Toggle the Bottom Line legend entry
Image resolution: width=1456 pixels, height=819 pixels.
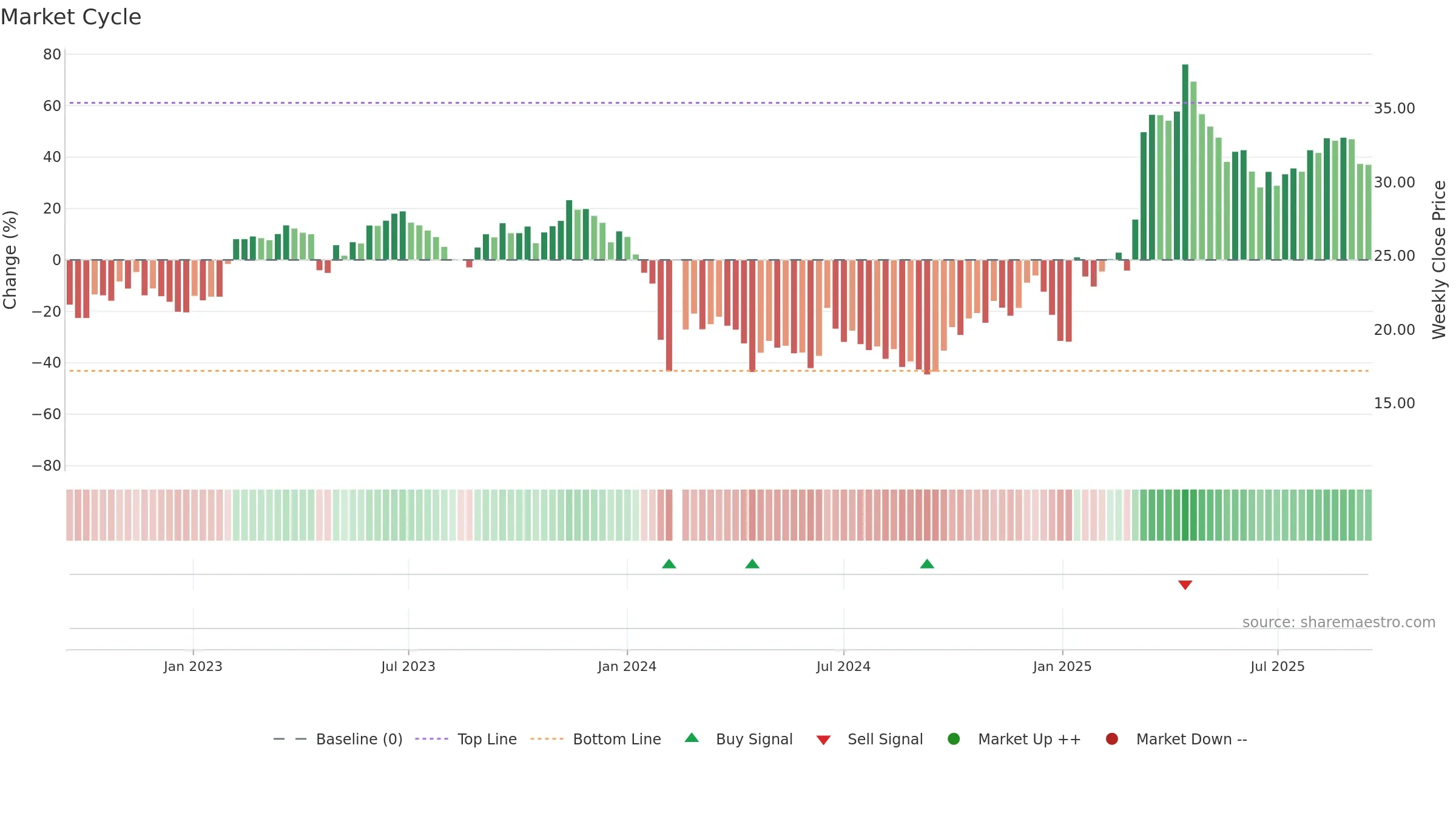point(596,739)
